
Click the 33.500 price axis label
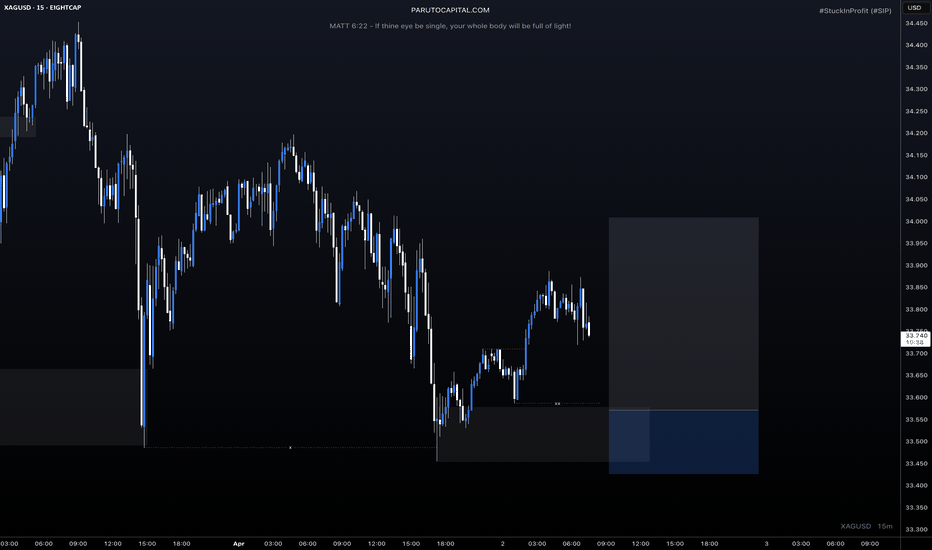[x=916, y=441]
